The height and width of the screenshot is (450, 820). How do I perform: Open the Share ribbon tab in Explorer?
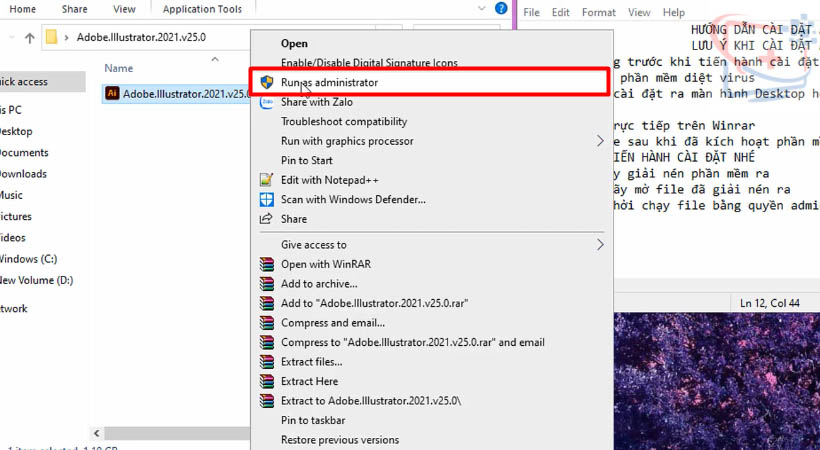(74, 9)
